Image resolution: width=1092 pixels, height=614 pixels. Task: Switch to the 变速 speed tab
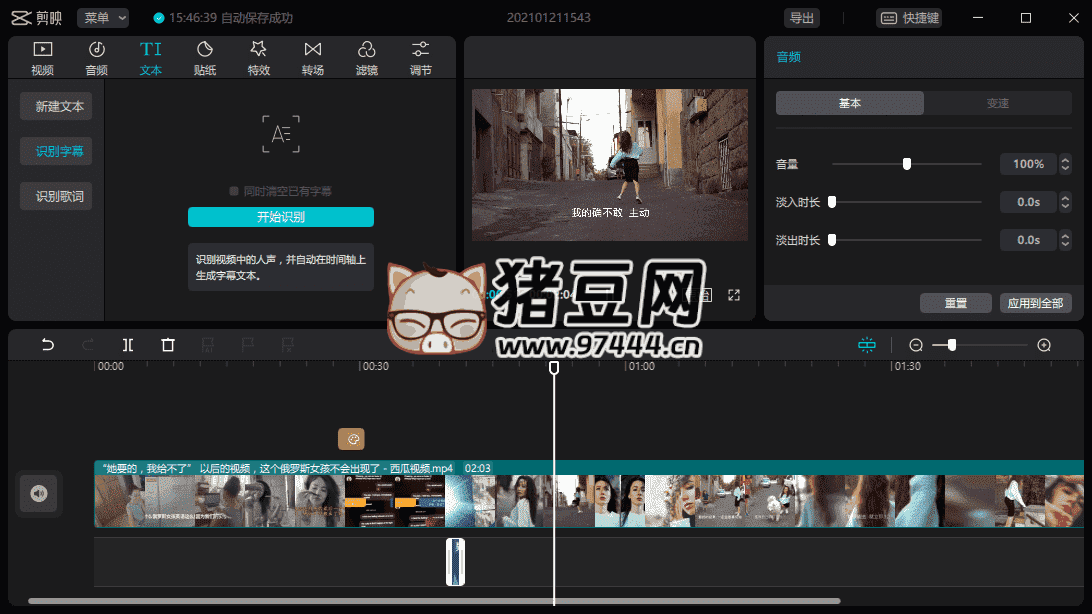tap(997, 103)
